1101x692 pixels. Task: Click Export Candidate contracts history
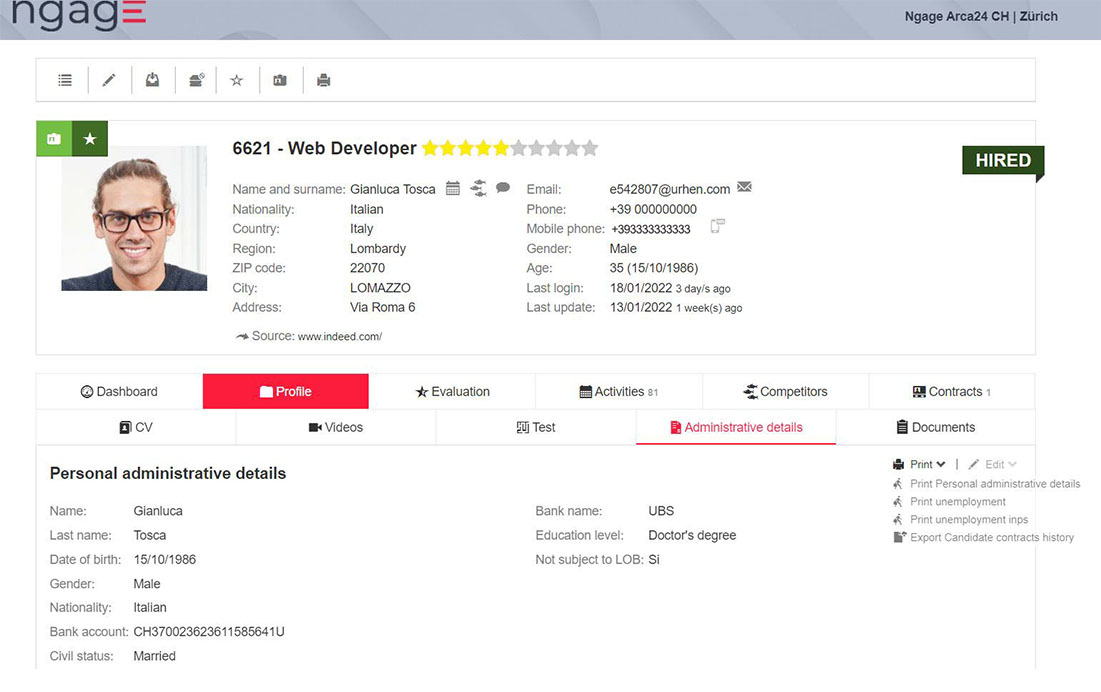(x=991, y=538)
